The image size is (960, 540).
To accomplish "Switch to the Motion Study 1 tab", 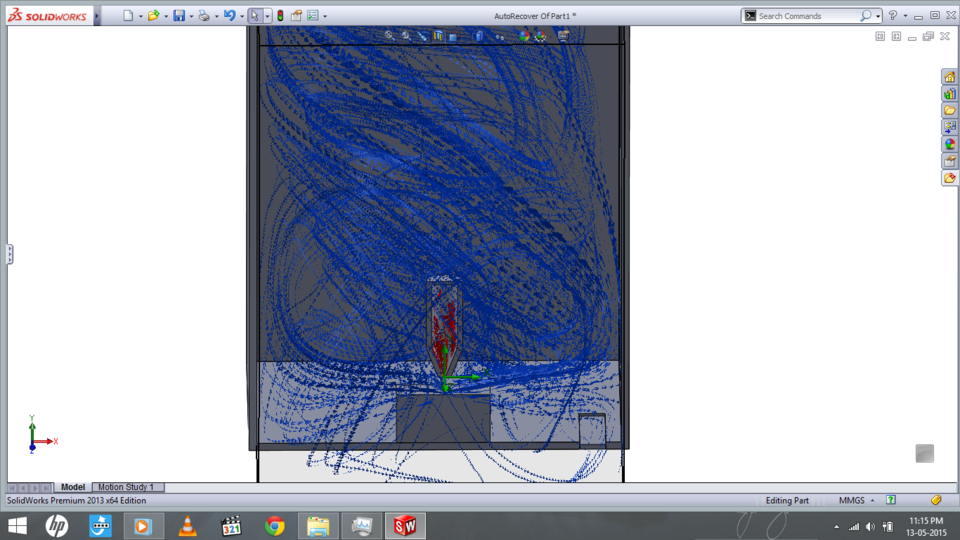I will [126, 487].
